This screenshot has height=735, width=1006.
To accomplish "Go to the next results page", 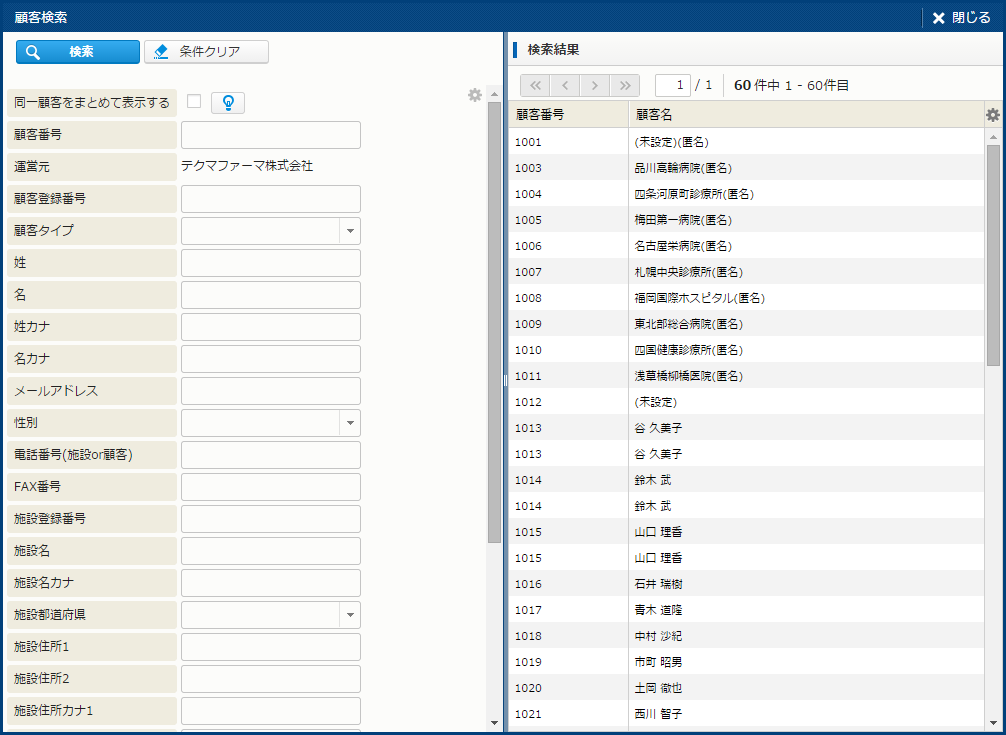I will tap(595, 85).
